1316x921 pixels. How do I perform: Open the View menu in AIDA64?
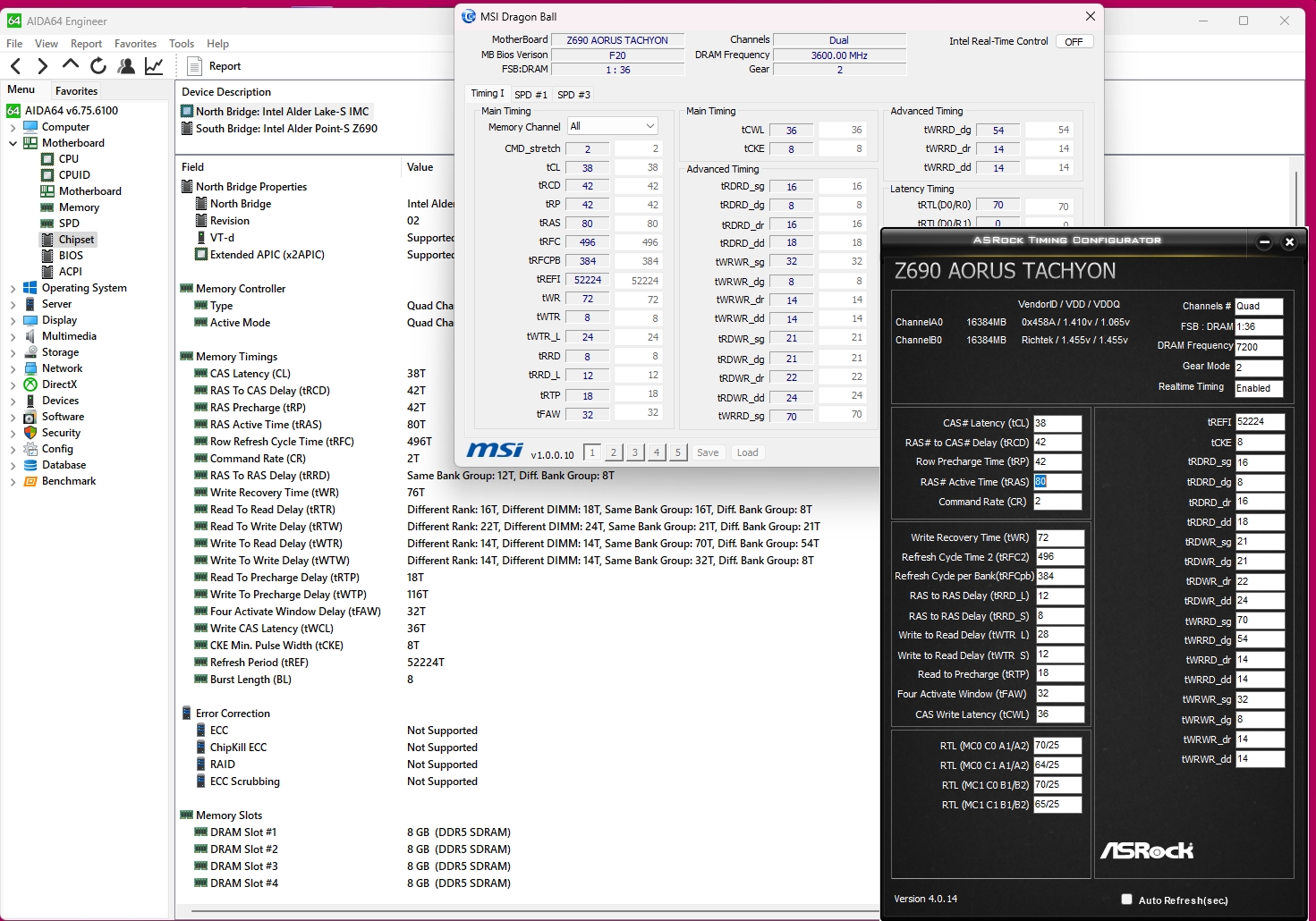point(47,44)
